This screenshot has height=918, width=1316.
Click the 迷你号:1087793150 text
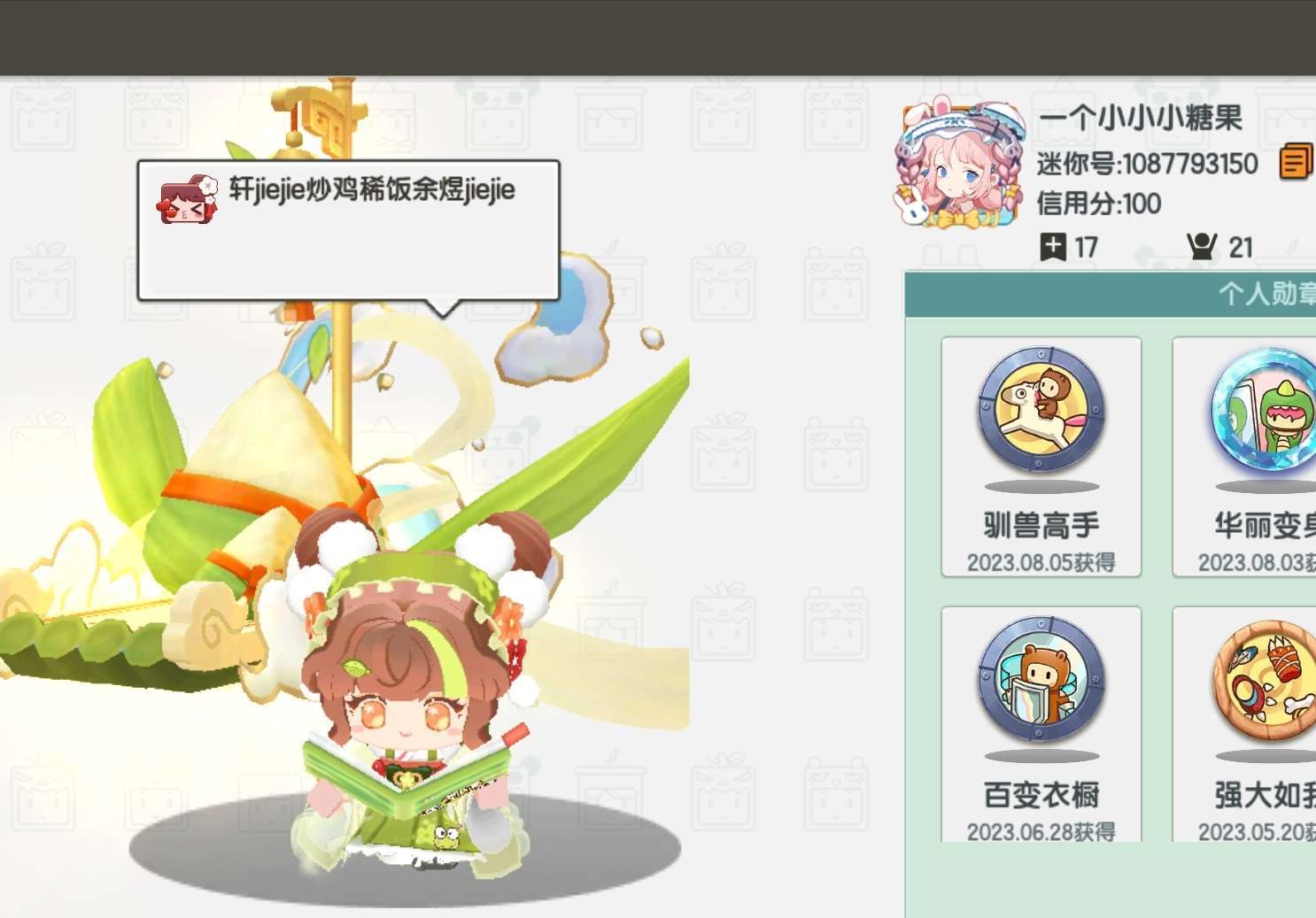coord(1148,164)
